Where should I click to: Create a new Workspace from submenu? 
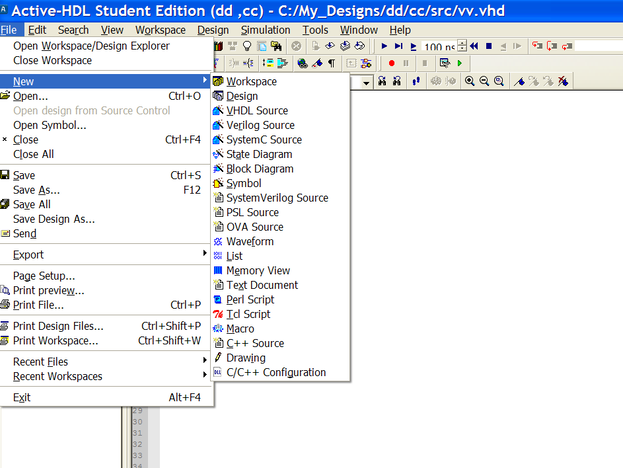tap(281, 81)
